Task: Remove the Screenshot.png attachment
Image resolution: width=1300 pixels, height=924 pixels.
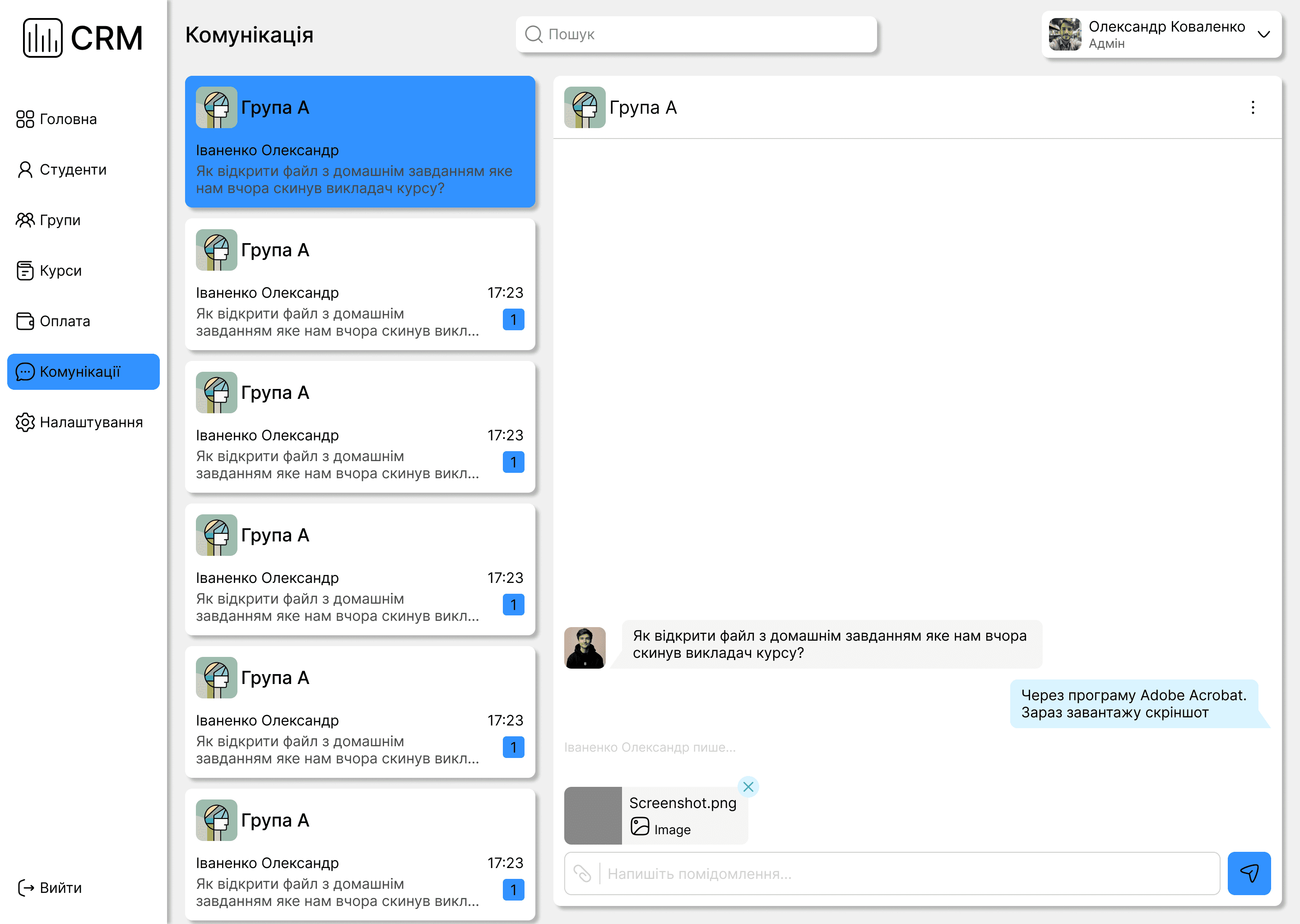Action: [748, 786]
